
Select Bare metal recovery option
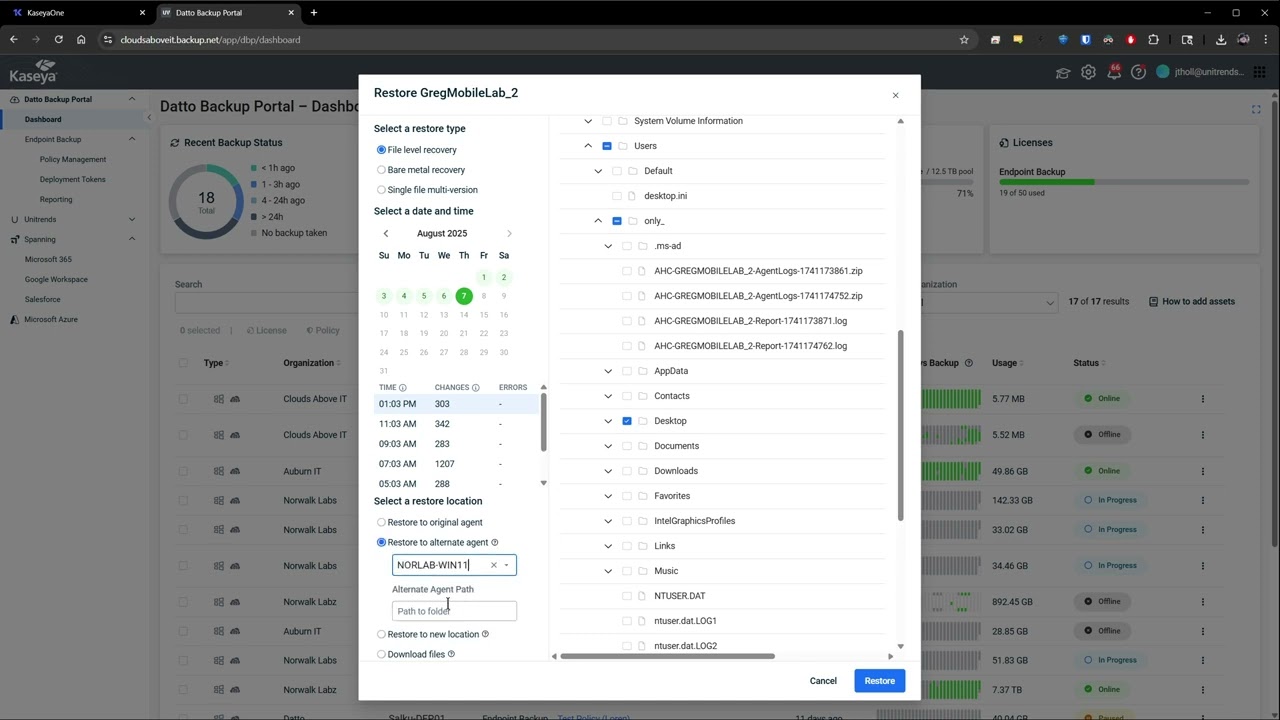(381, 170)
